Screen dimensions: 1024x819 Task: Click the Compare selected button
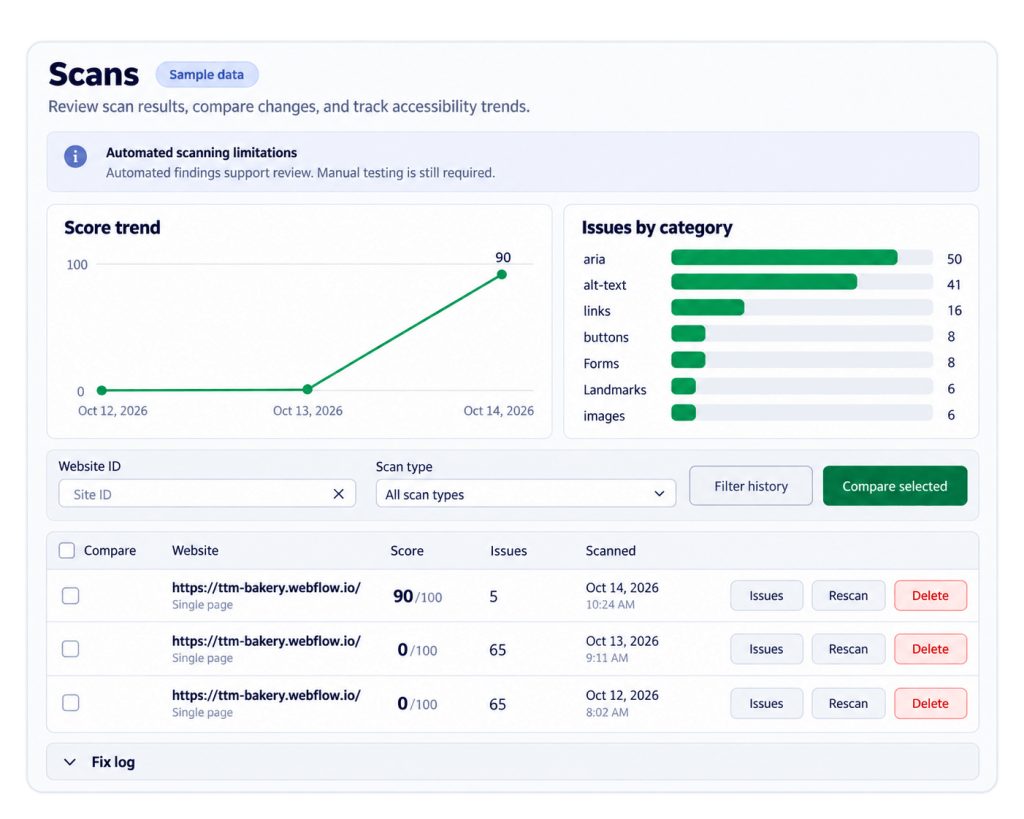pyautogui.click(x=895, y=486)
